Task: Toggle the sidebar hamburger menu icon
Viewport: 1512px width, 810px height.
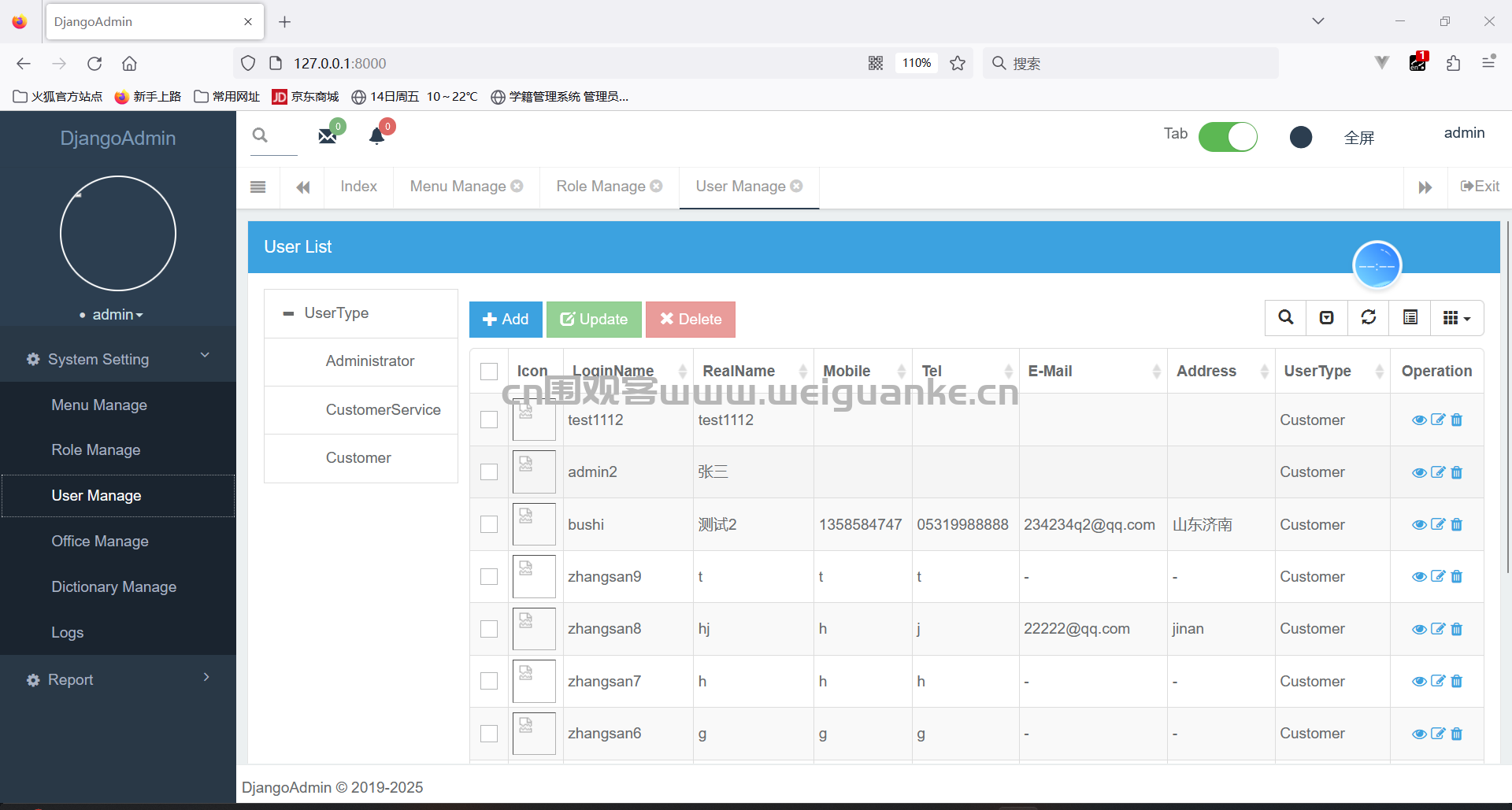Action: (258, 187)
